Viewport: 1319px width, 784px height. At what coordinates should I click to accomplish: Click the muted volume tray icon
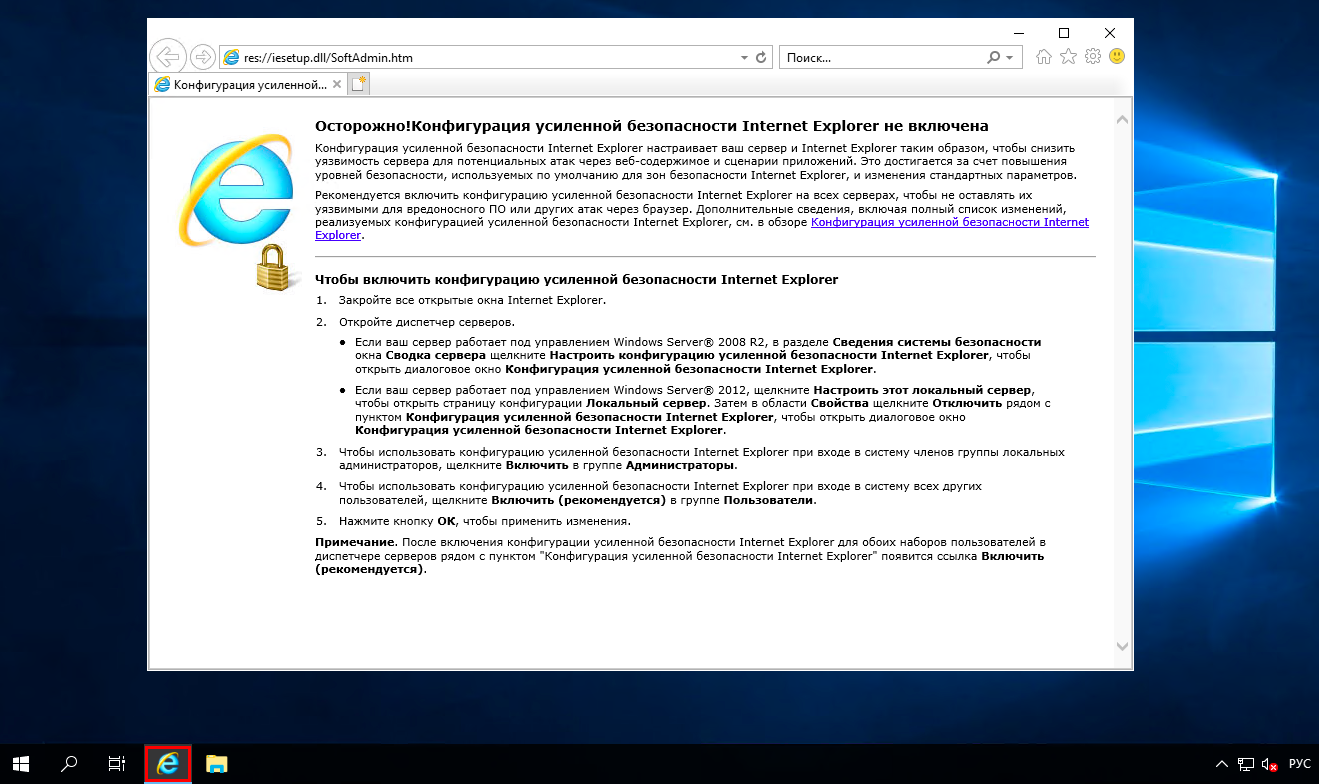click(1270, 764)
